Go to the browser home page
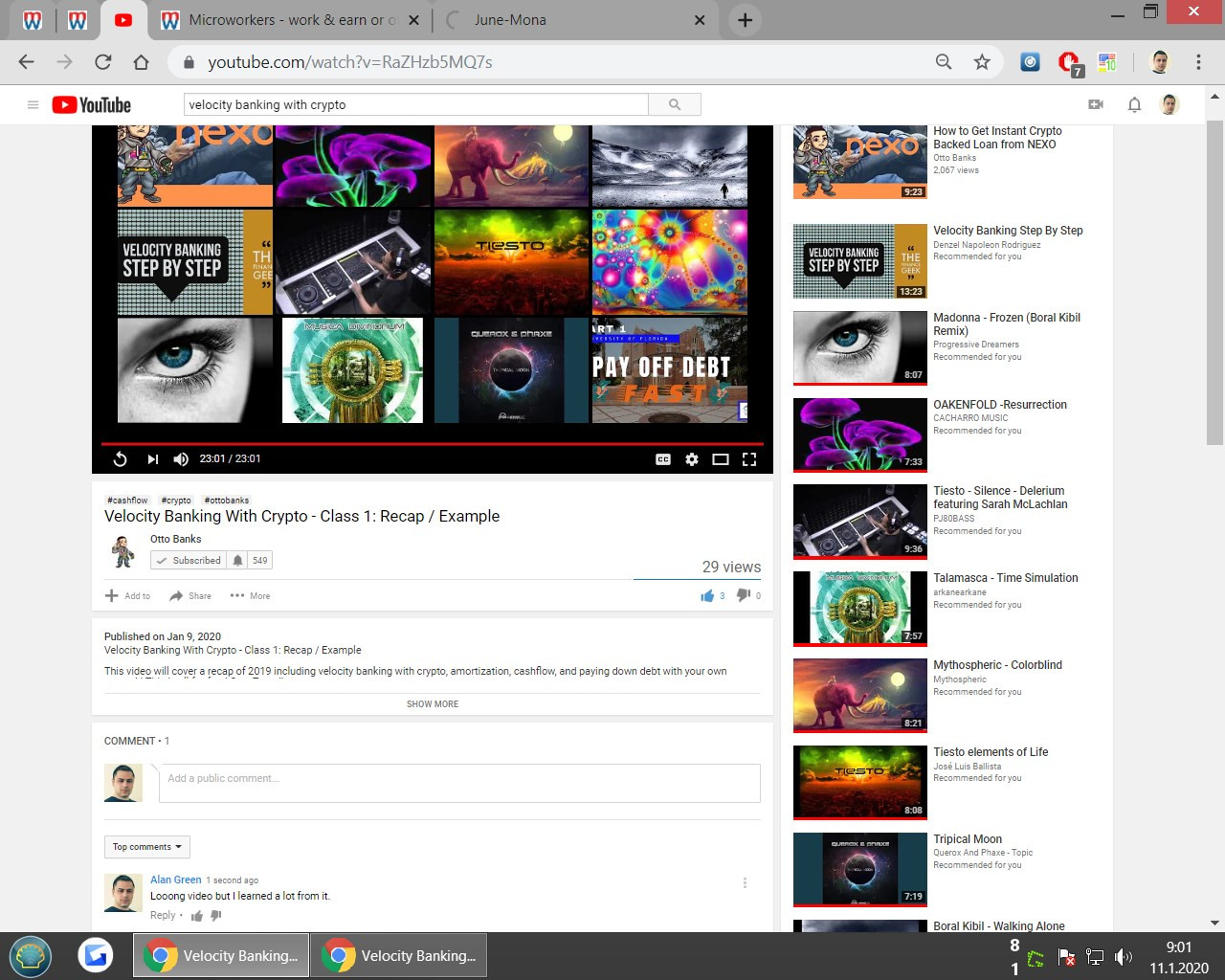The image size is (1225, 980). 141,62
